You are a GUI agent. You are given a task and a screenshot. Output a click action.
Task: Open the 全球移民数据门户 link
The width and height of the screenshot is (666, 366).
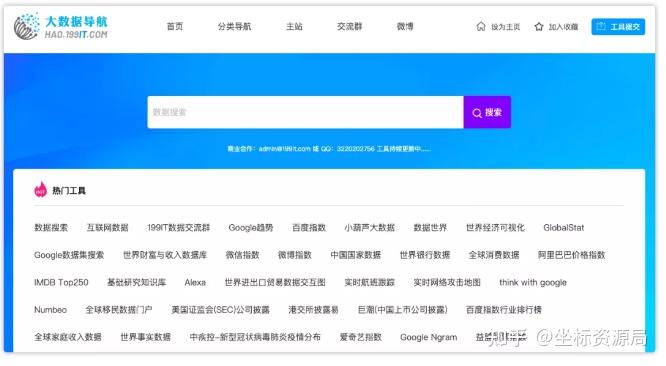point(119,310)
